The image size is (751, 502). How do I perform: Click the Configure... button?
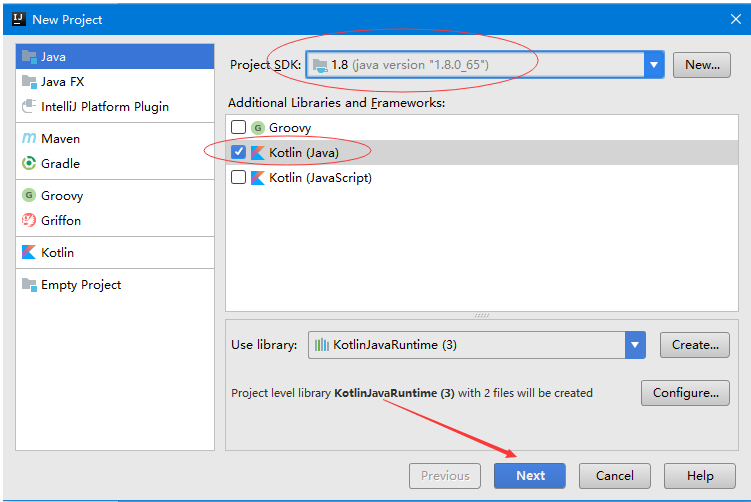click(x=685, y=393)
